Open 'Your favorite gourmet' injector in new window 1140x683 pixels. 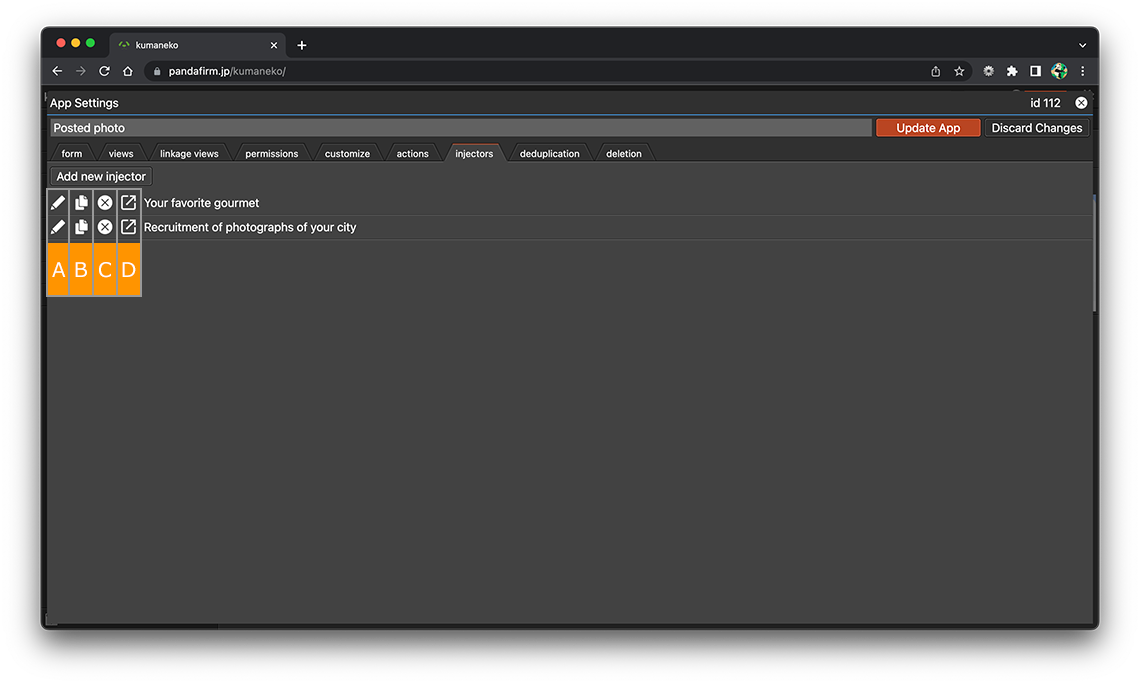[128, 203]
